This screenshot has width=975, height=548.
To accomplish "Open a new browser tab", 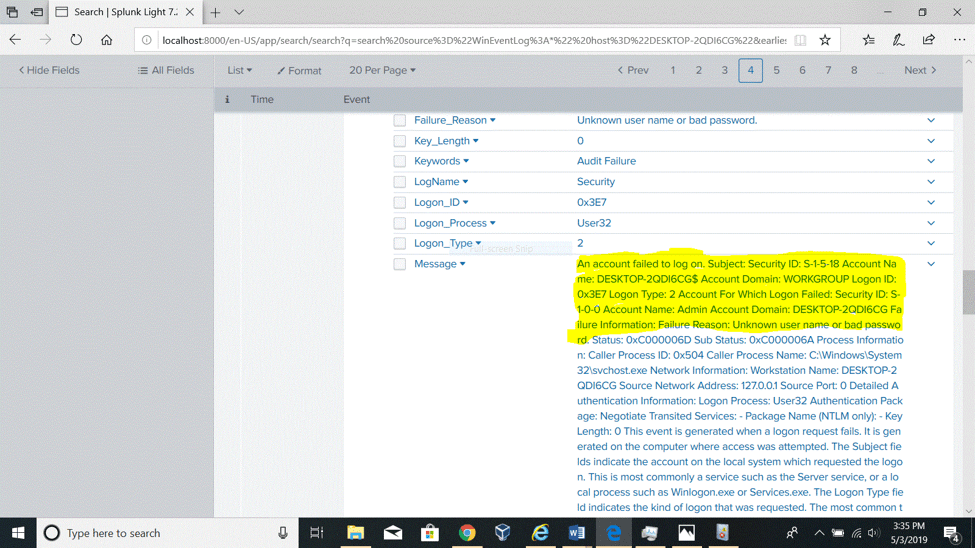I will [x=215, y=12].
